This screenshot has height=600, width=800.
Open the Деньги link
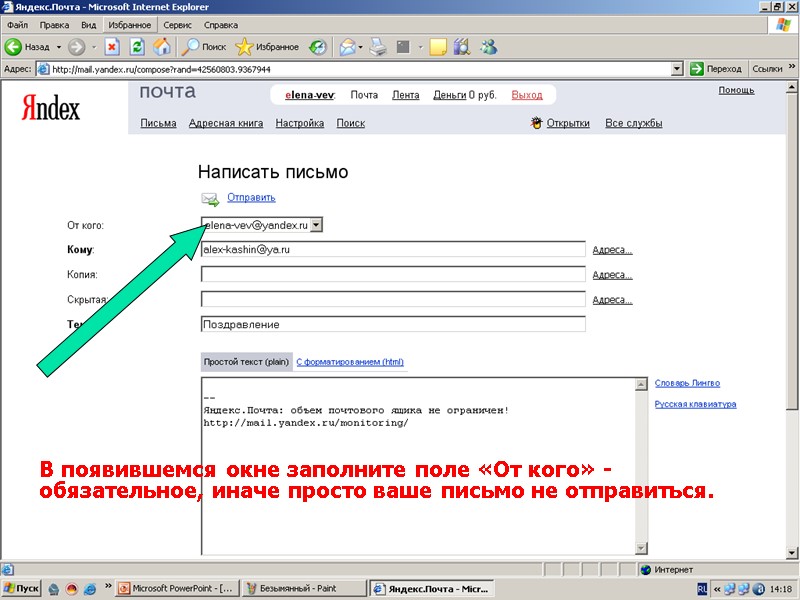pos(449,95)
